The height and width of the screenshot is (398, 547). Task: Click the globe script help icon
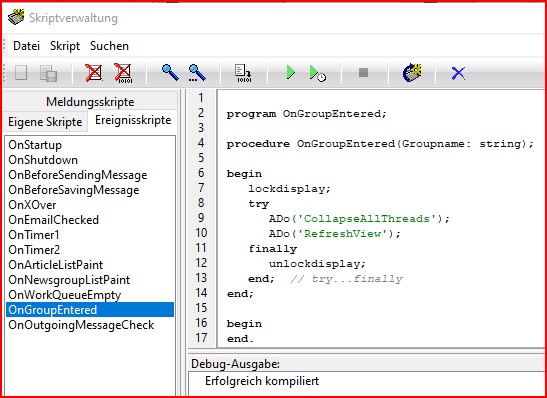click(412, 73)
